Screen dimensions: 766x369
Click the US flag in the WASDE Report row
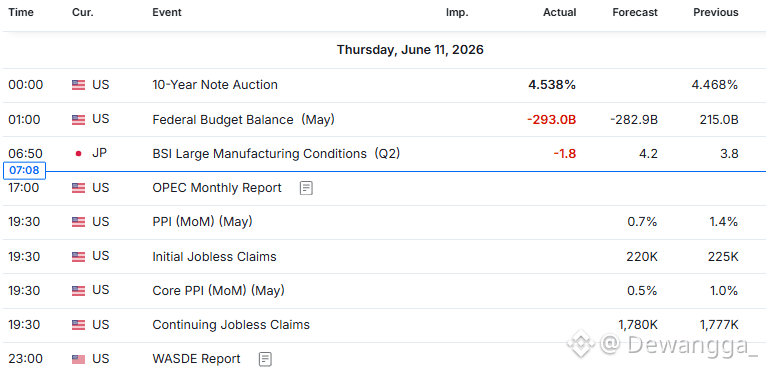(x=78, y=359)
